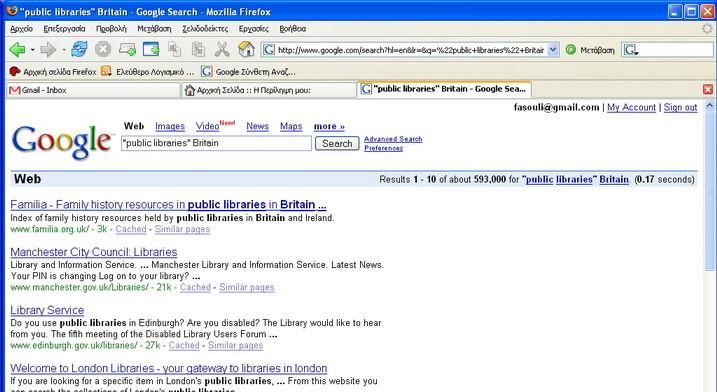Click the browser search box field

[x=676, y=50]
